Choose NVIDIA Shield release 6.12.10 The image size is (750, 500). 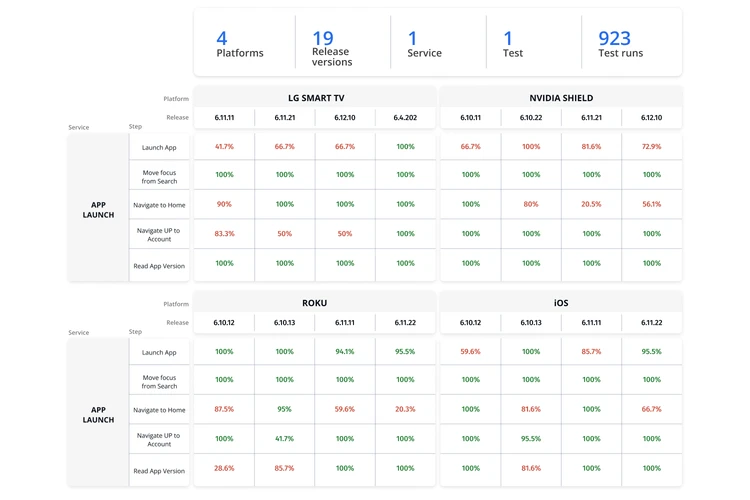[651, 117]
